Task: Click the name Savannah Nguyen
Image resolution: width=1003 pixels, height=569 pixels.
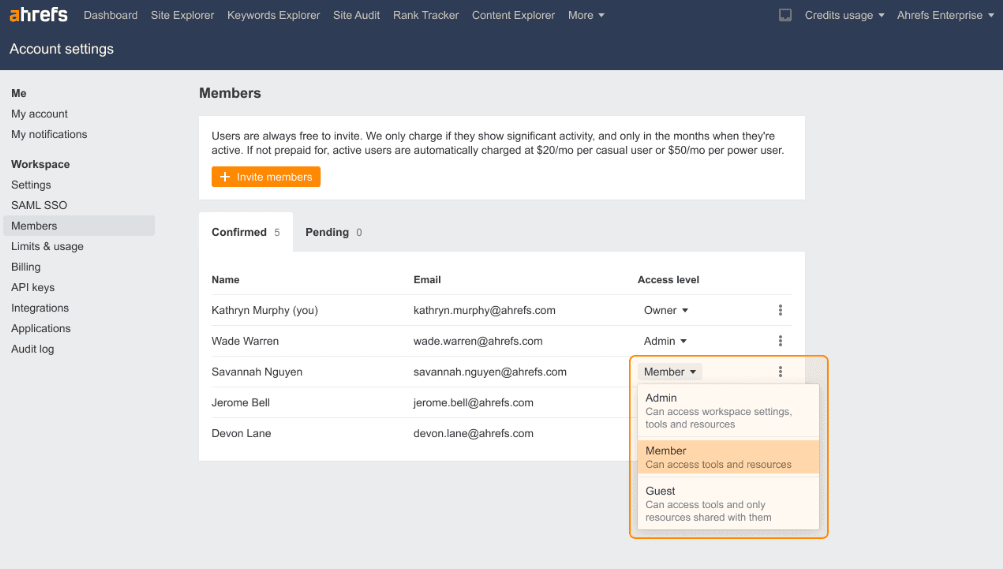Action: [257, 371]
